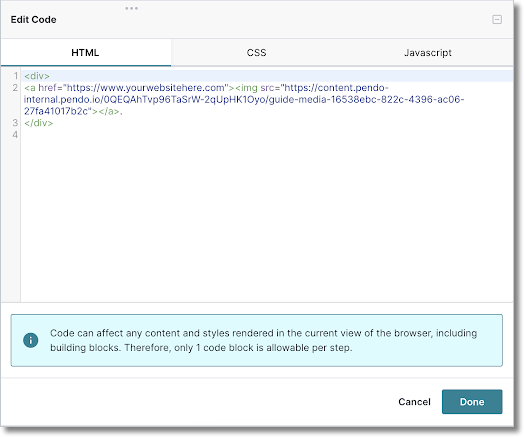Cancel the code edit

(414, 402)
